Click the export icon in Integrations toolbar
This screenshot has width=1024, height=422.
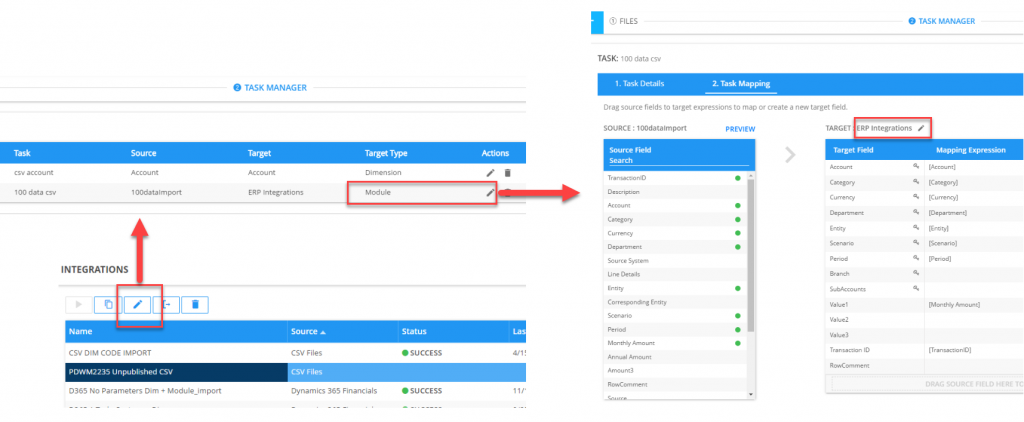point(166,304)
